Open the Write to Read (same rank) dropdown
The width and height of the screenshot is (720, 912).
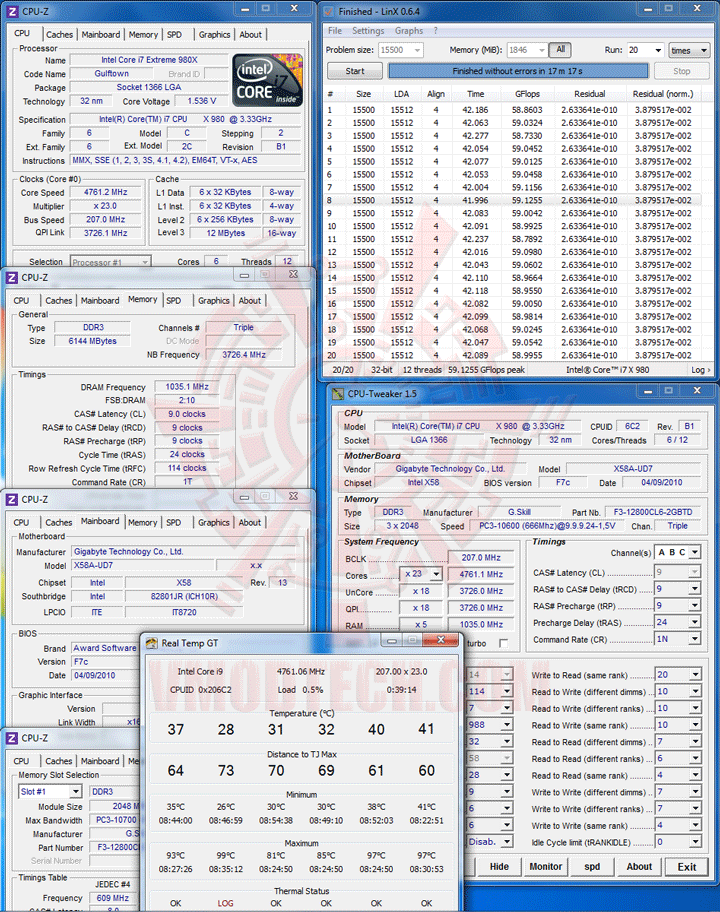(694, 675)
